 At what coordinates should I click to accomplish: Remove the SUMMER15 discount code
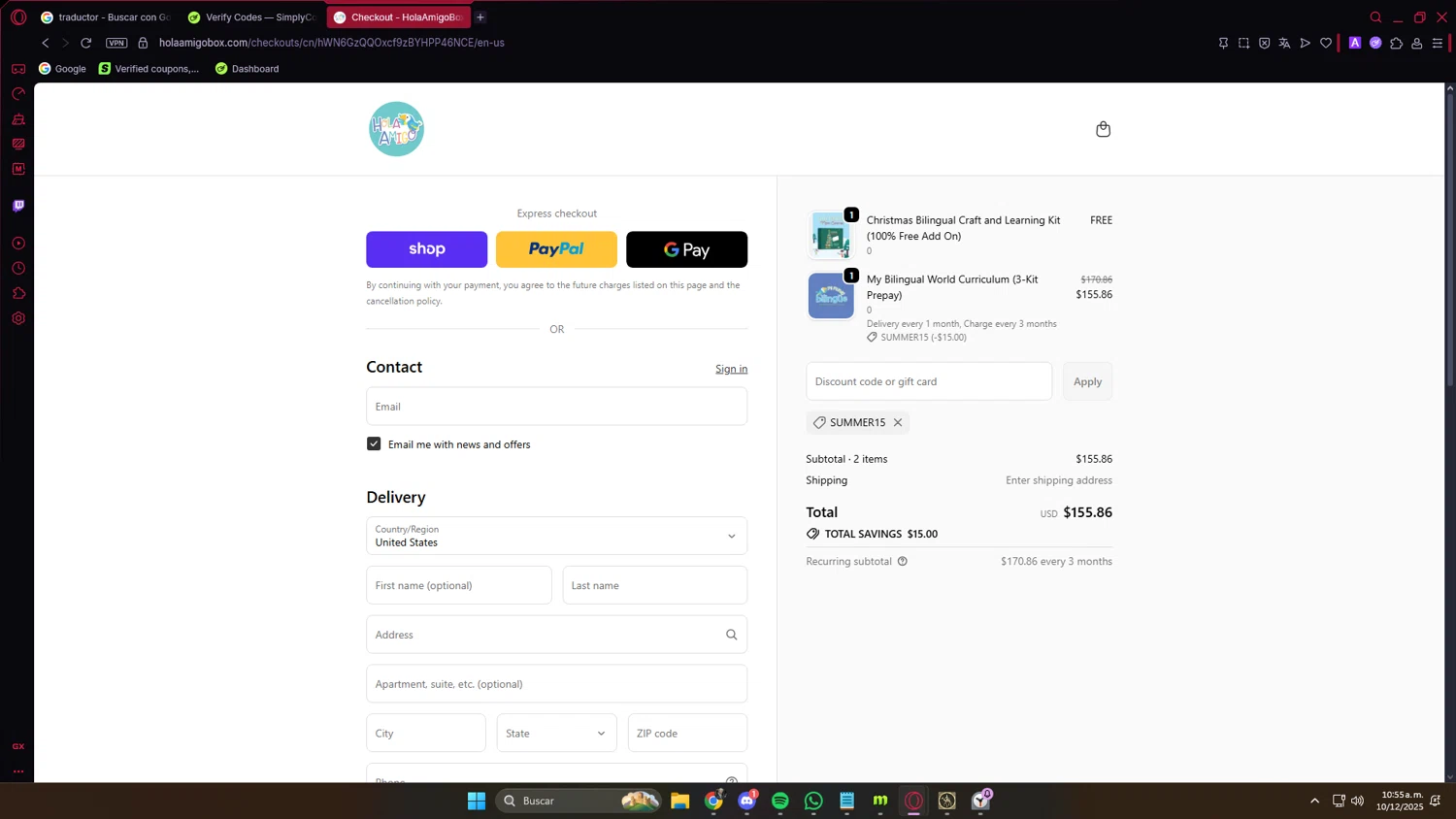pyautogui.click(x=898, y=422)
